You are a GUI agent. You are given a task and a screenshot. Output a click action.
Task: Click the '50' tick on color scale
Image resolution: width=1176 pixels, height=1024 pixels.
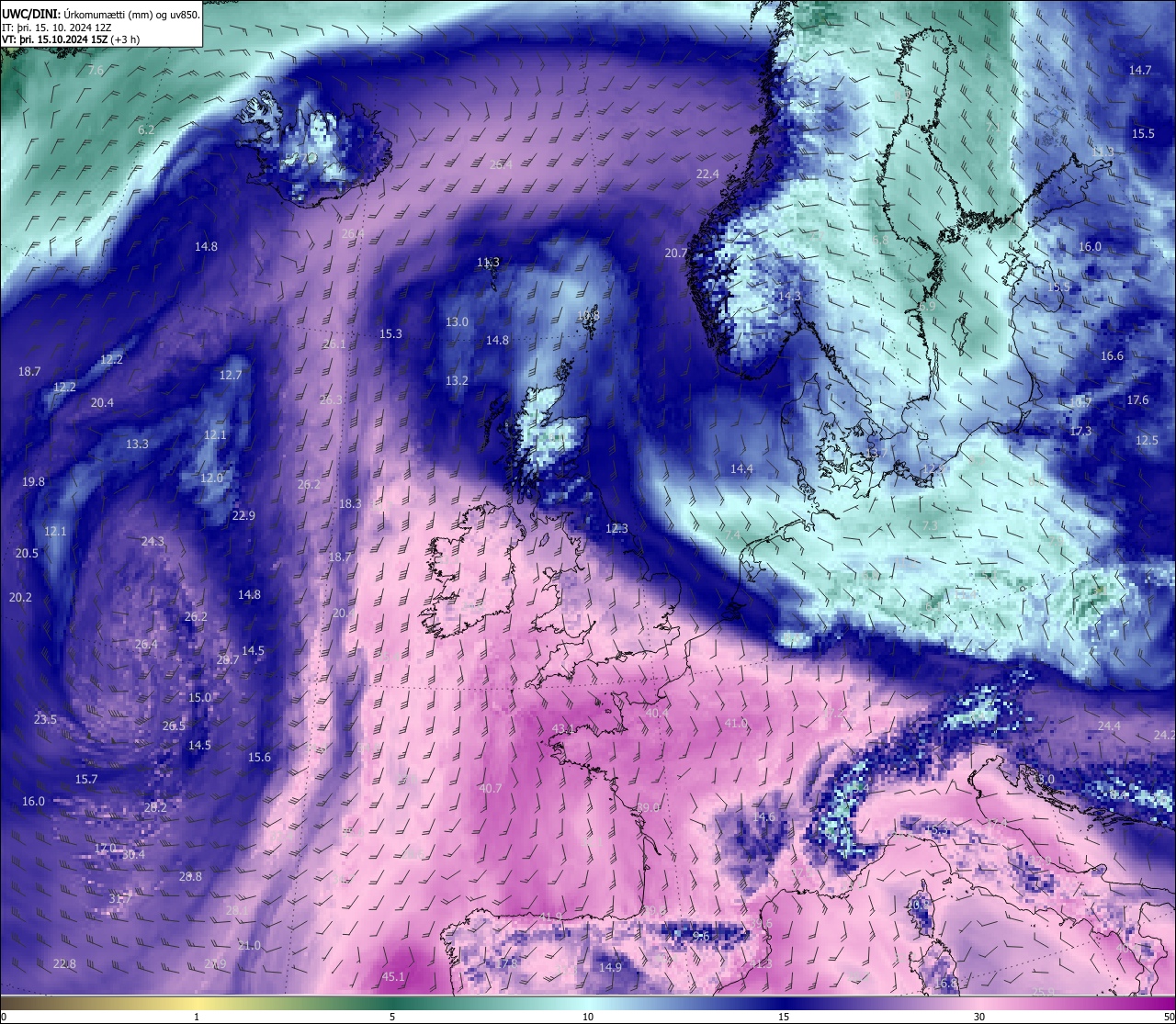(x=1168, y=1017)
